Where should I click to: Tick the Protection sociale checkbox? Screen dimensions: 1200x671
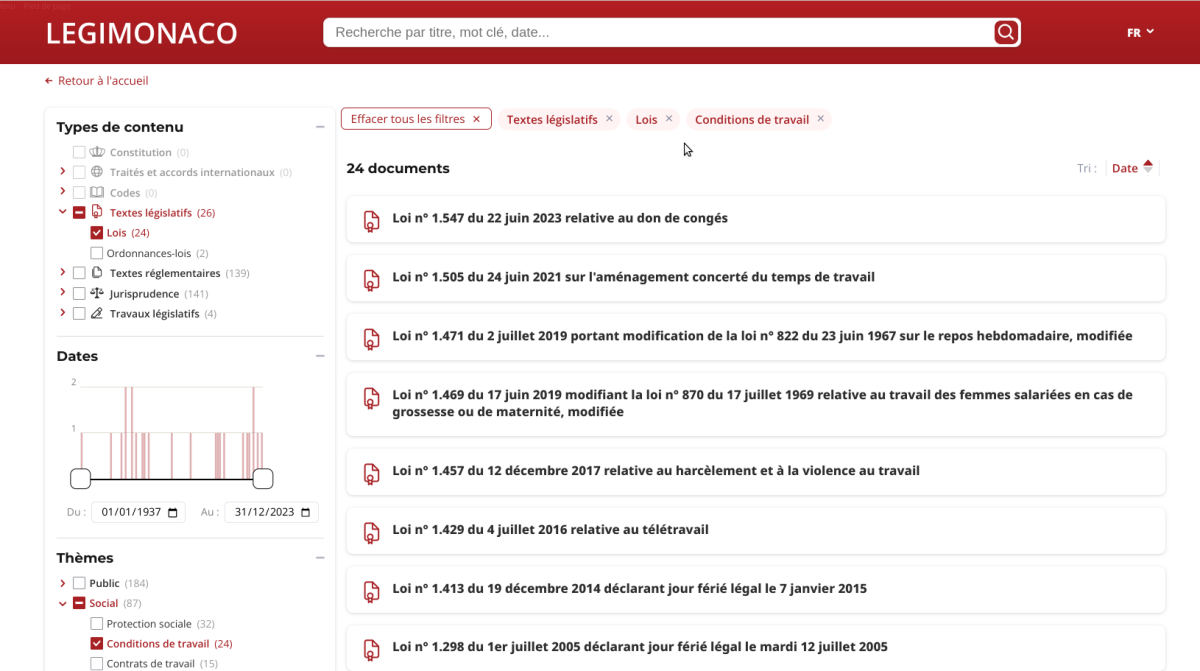pyautogui.click(x=97, y=624)
